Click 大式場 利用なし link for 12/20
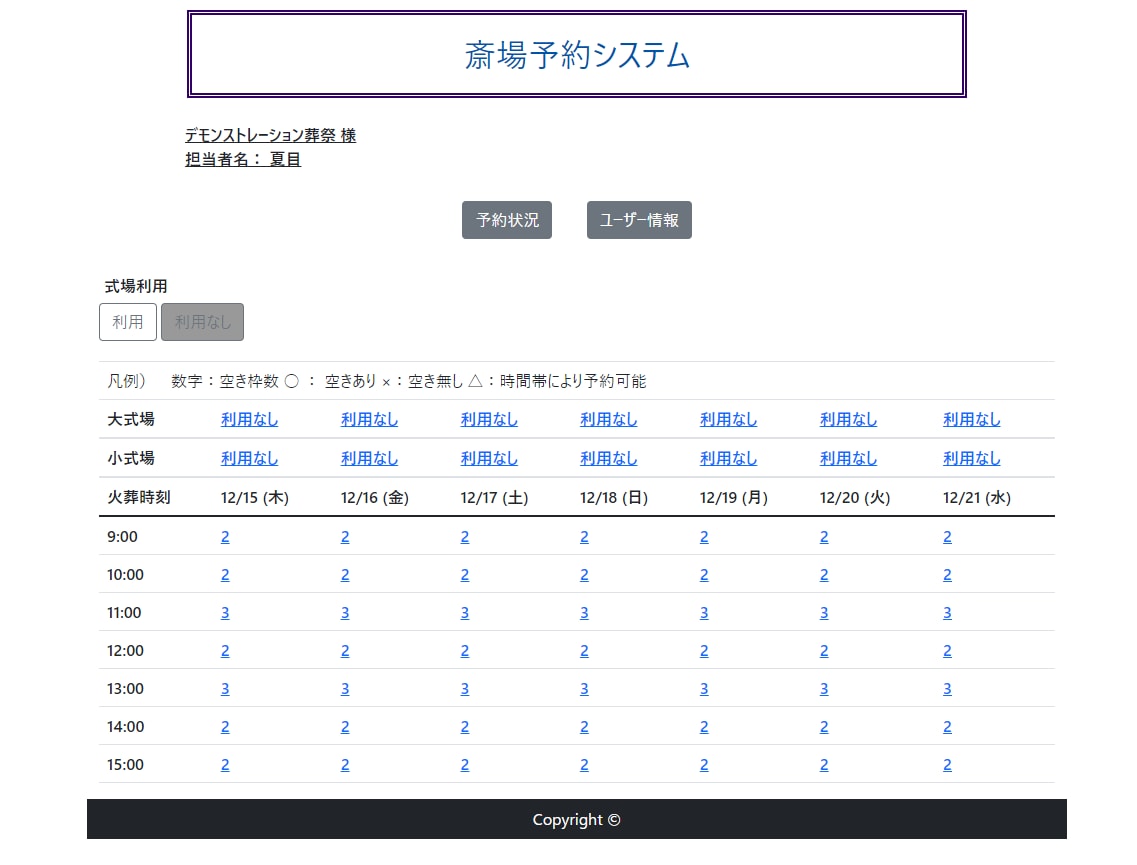 [848, 419]
